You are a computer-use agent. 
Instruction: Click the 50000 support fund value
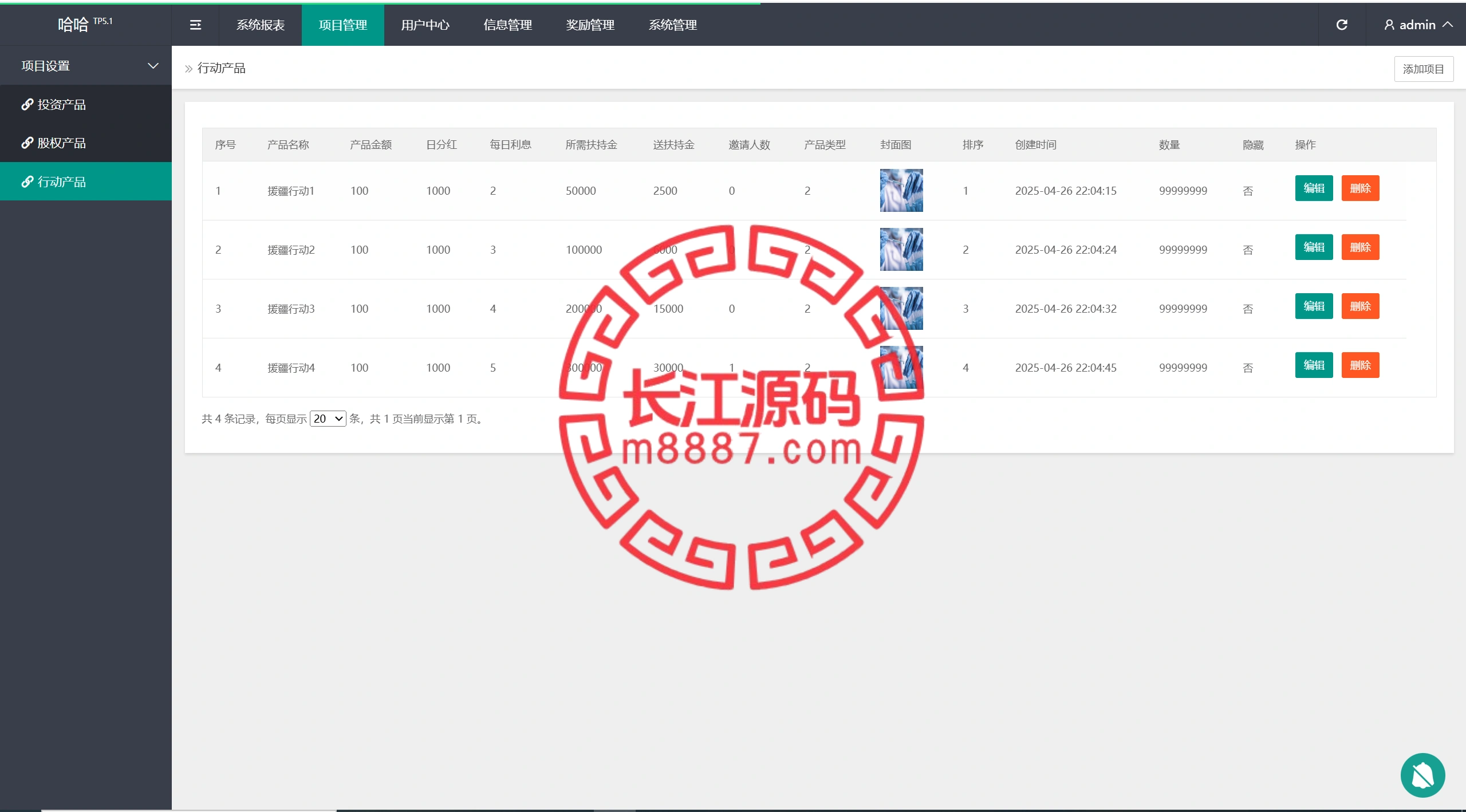click(581, 191)
